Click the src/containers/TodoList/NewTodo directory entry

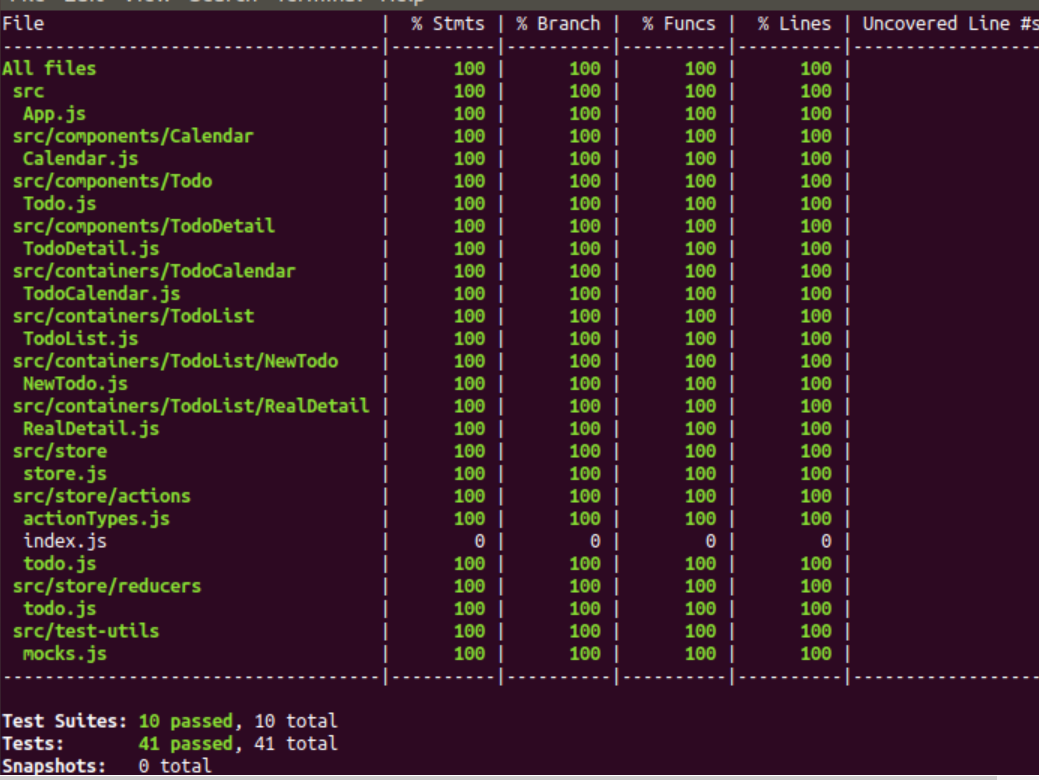point(175,361)
